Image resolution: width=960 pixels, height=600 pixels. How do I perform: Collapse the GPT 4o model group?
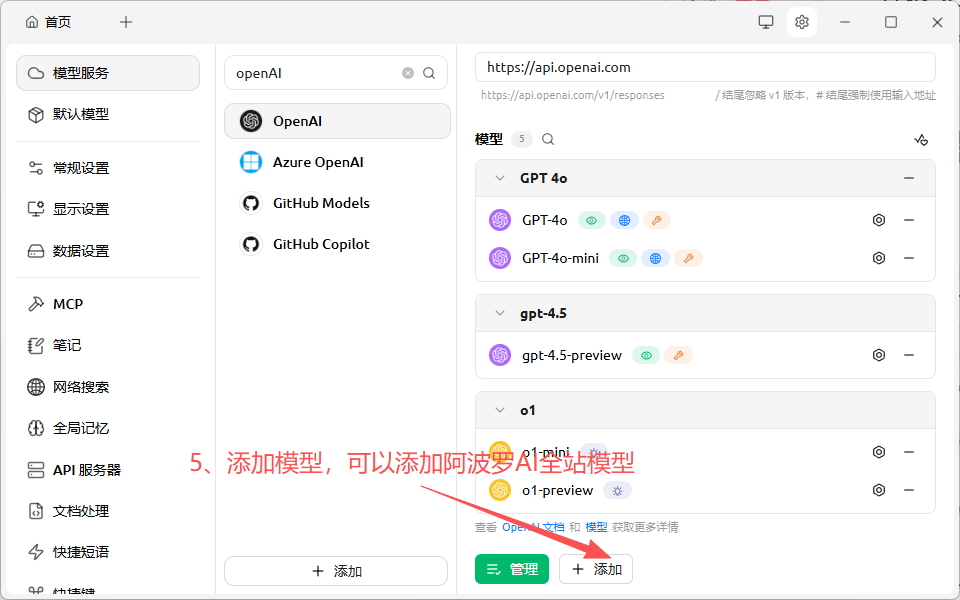(499, 177)
